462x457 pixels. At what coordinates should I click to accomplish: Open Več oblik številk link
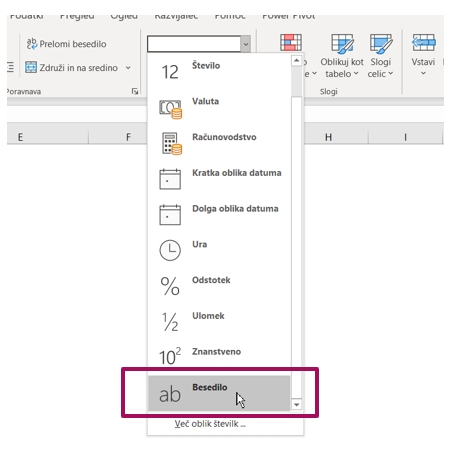(210, 424)
